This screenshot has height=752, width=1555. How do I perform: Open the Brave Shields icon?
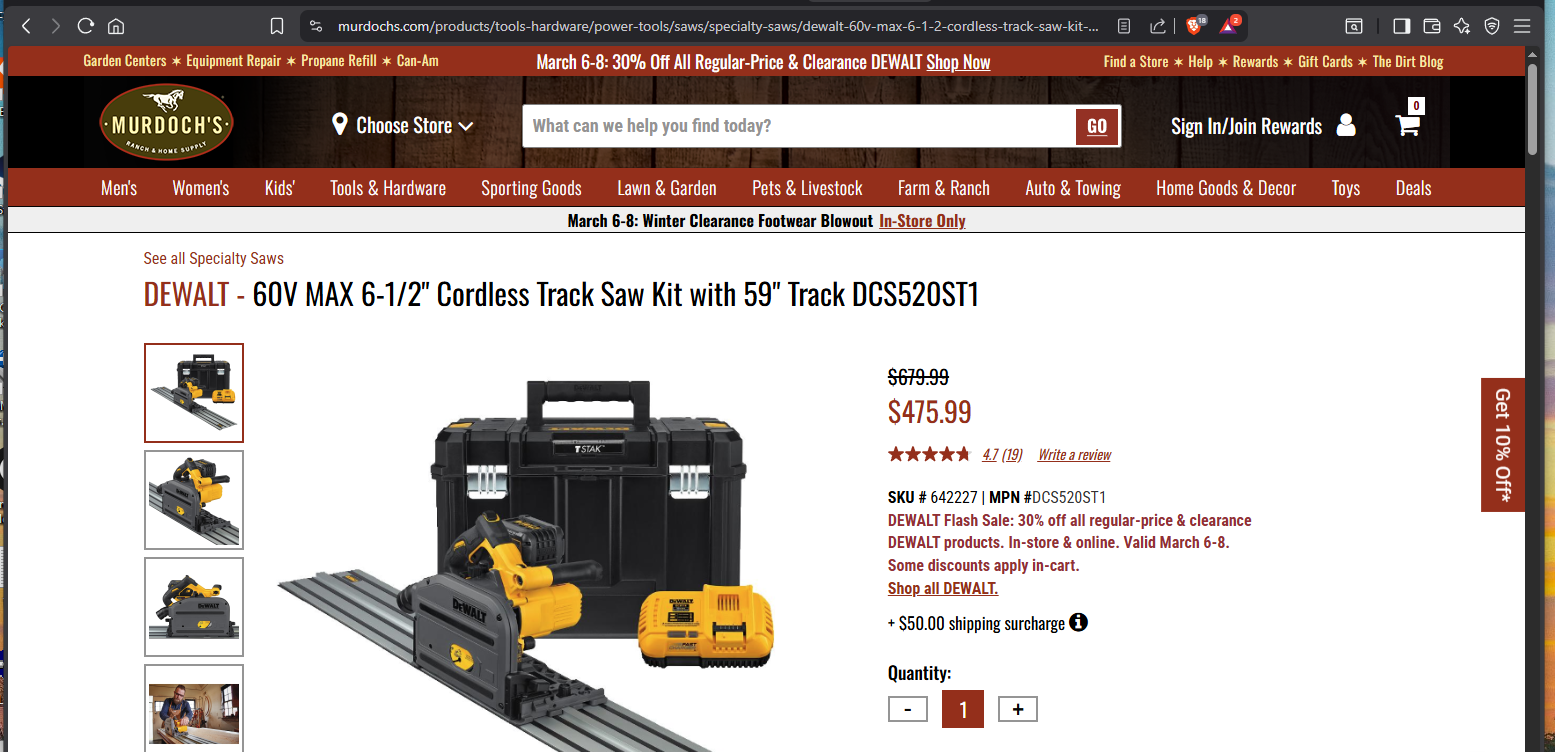coord(1194,25)
